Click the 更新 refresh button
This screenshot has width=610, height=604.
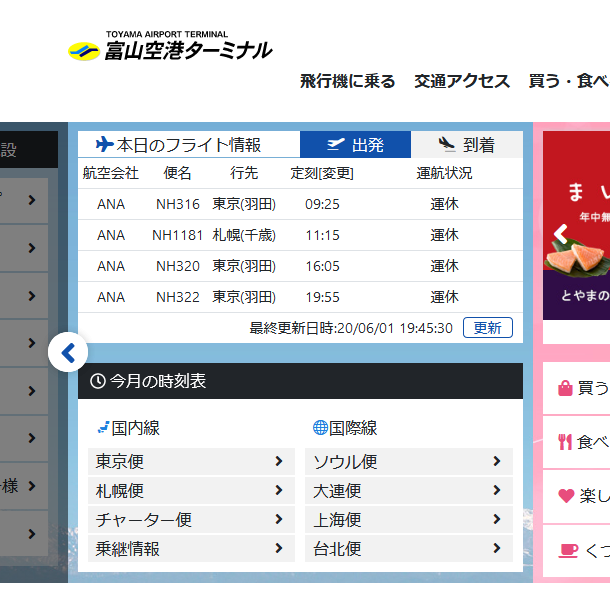click(x=487, y=328)
